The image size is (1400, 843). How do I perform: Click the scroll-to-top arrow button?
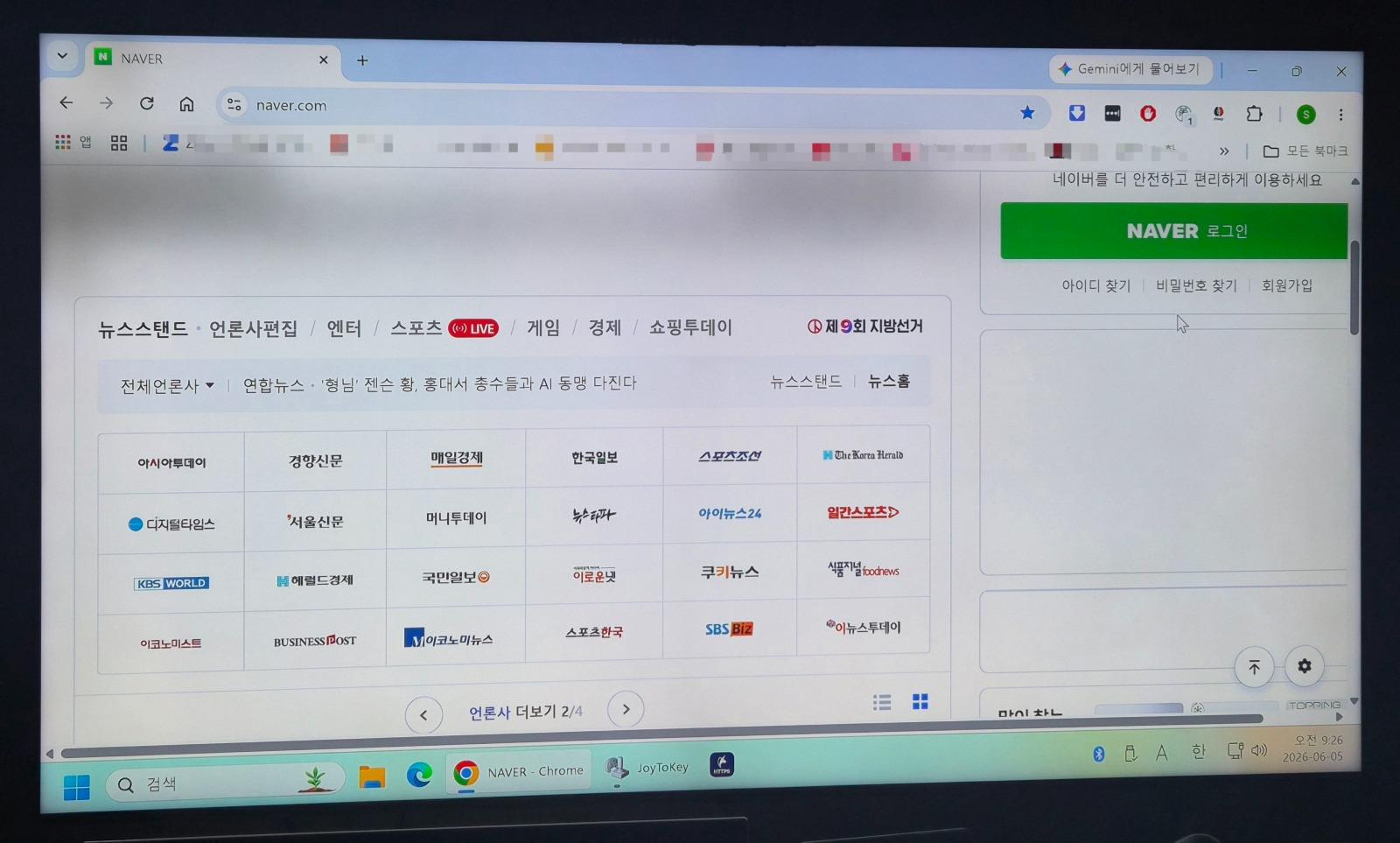pyautogui.click(x=1254, y=667)
